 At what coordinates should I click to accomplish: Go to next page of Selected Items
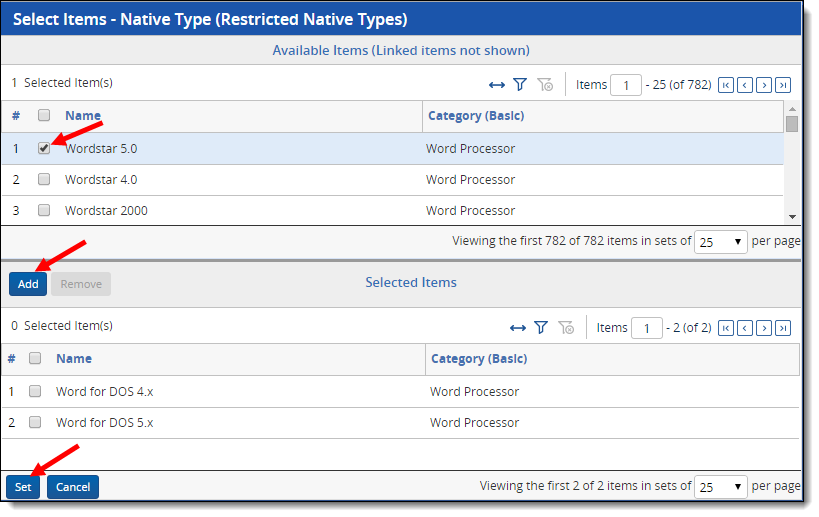[764, 328]
